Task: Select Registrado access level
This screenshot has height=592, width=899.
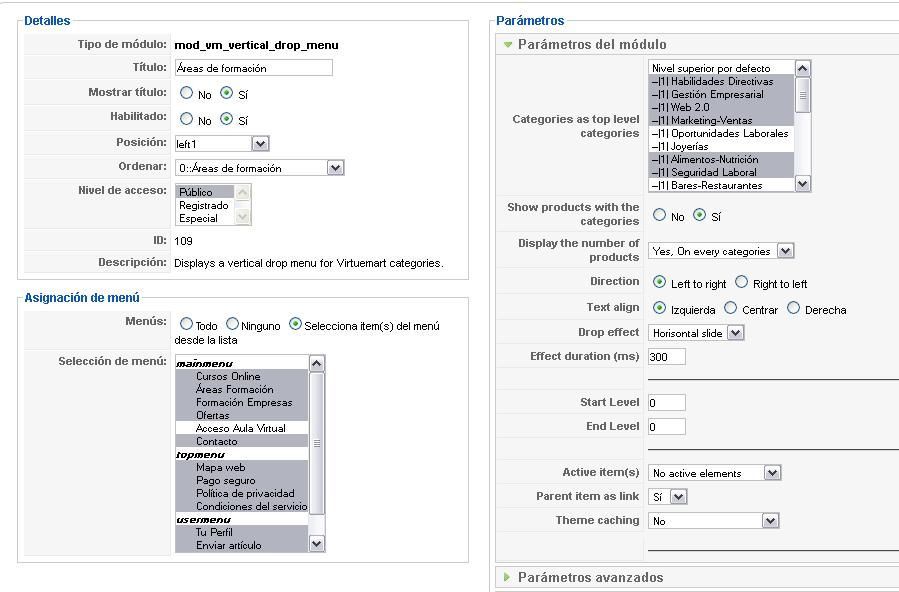Action: pos(205,205)
